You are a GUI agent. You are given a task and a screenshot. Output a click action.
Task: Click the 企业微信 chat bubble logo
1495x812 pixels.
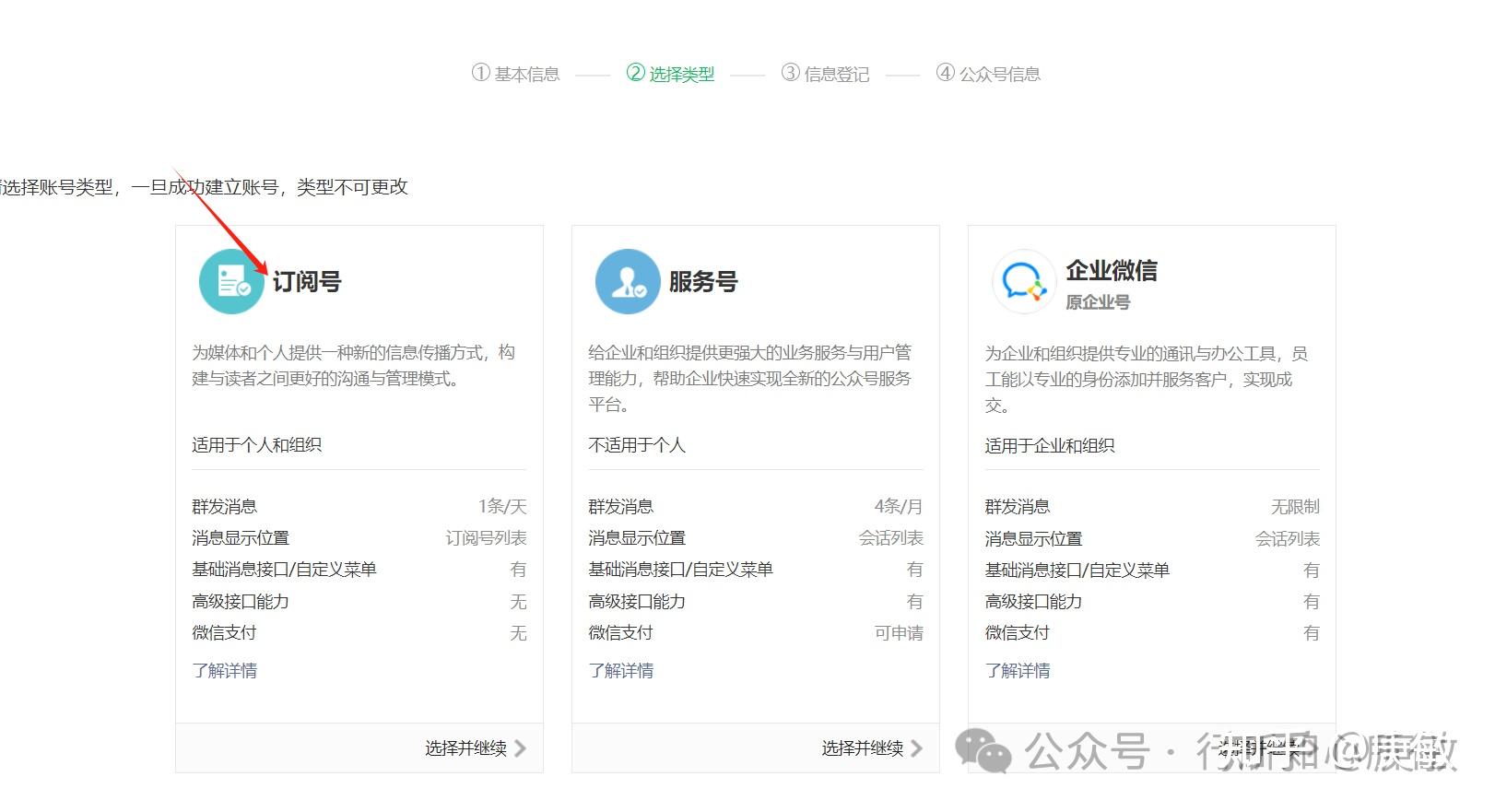coord(1024,281)
